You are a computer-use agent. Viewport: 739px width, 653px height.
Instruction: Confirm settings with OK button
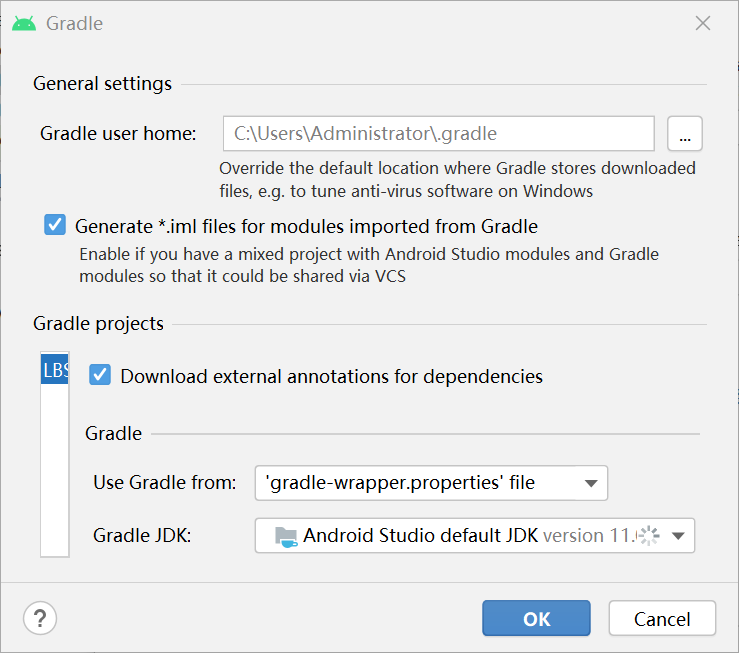(536, 619)
